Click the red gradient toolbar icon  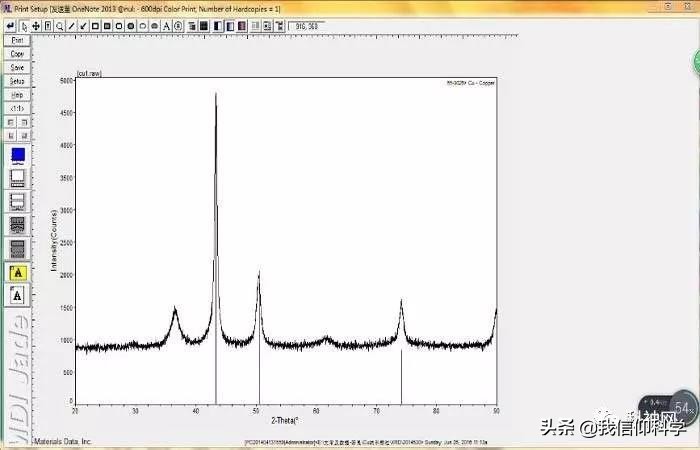tap(242, 26)
